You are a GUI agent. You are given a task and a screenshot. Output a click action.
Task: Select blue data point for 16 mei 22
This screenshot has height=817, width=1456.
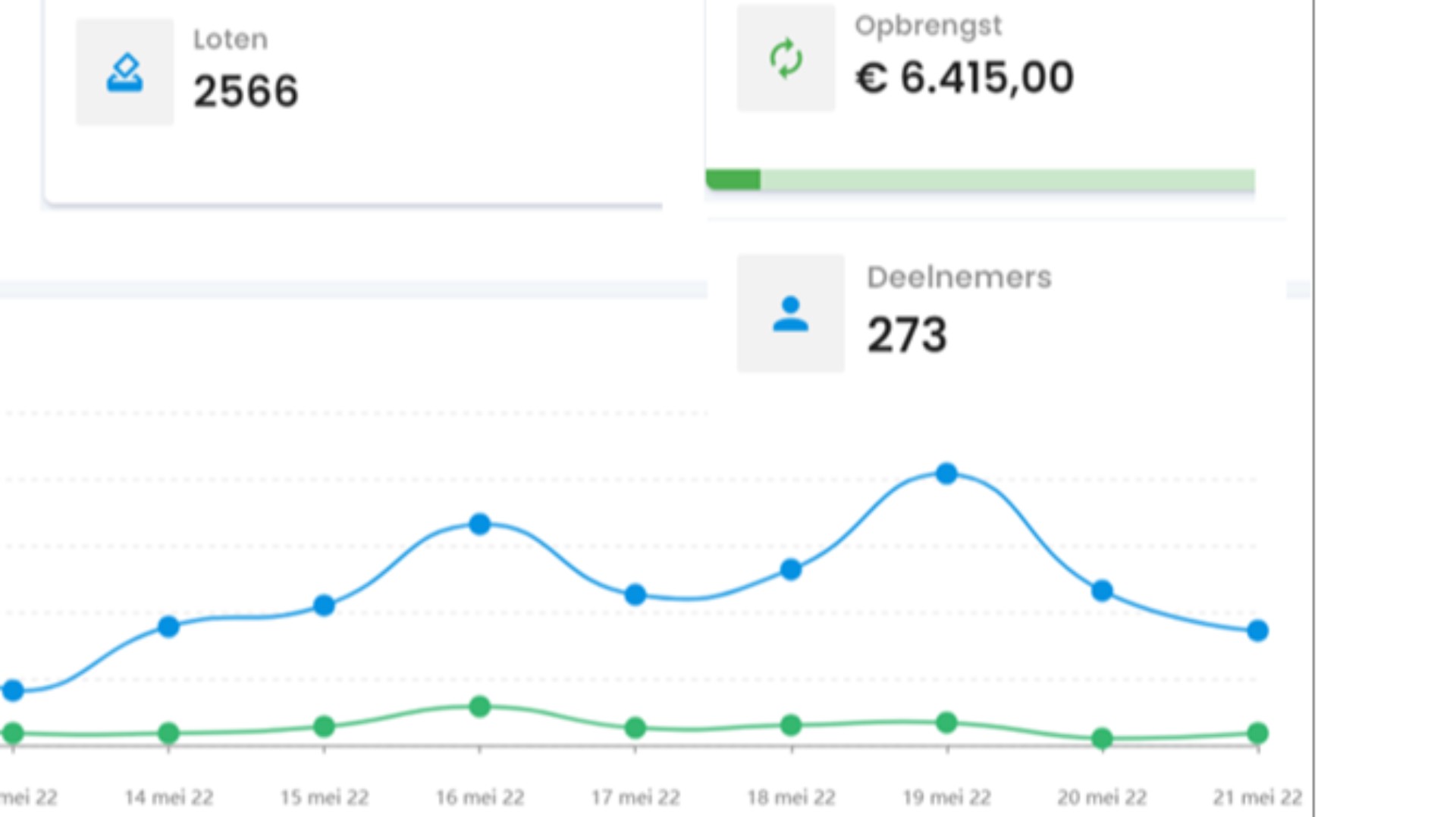(x=479, y=524)
